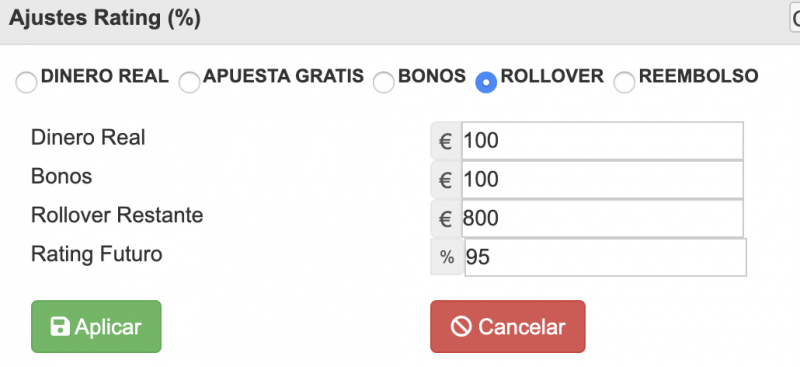The width and height of the screenshot is (800, 367).
Task: Click the Rating Futuro field showing 95
Action: click(606, 257)
